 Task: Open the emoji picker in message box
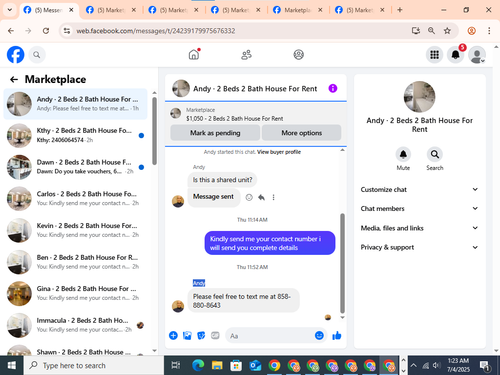coord(319,335)
